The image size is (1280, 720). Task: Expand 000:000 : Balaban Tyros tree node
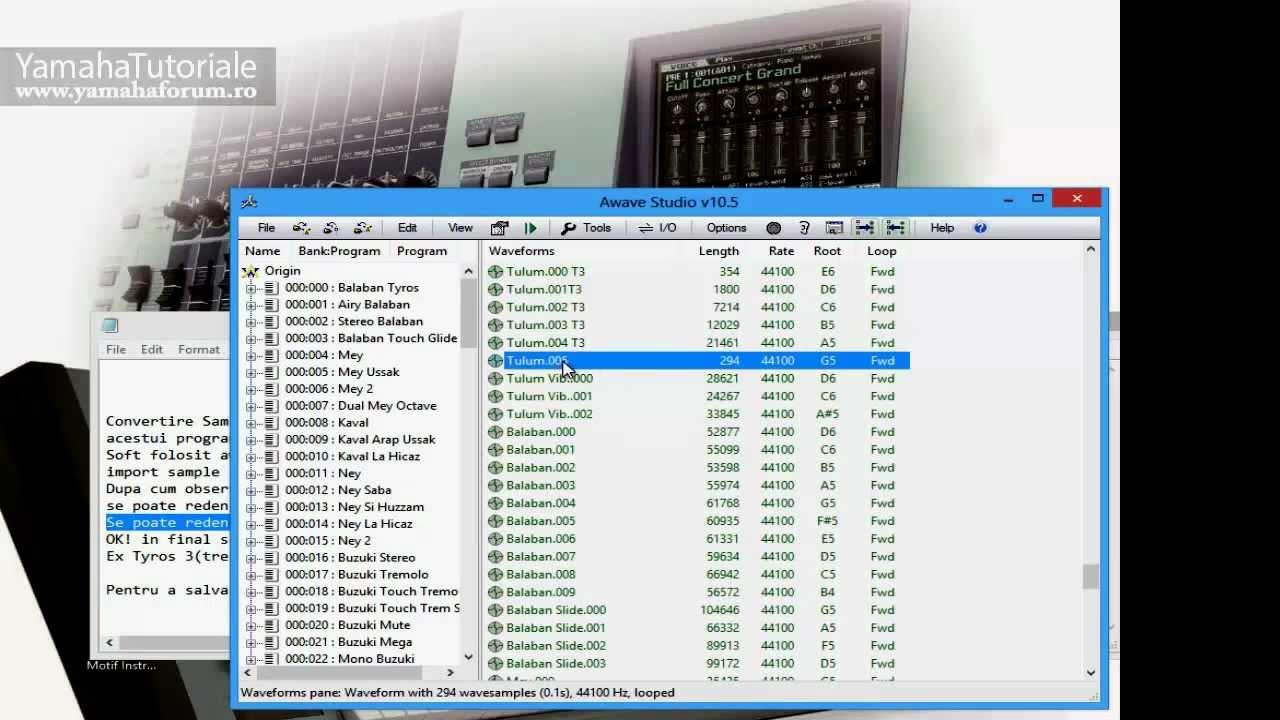click(x=251, y=288)
